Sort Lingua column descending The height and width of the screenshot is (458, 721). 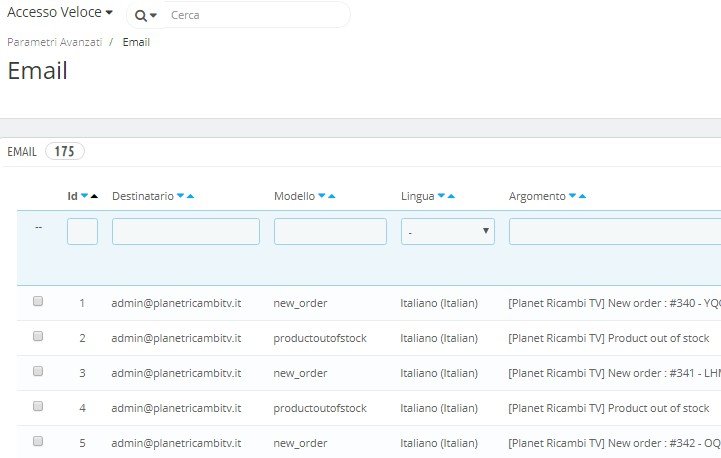[x=441, y=196]
